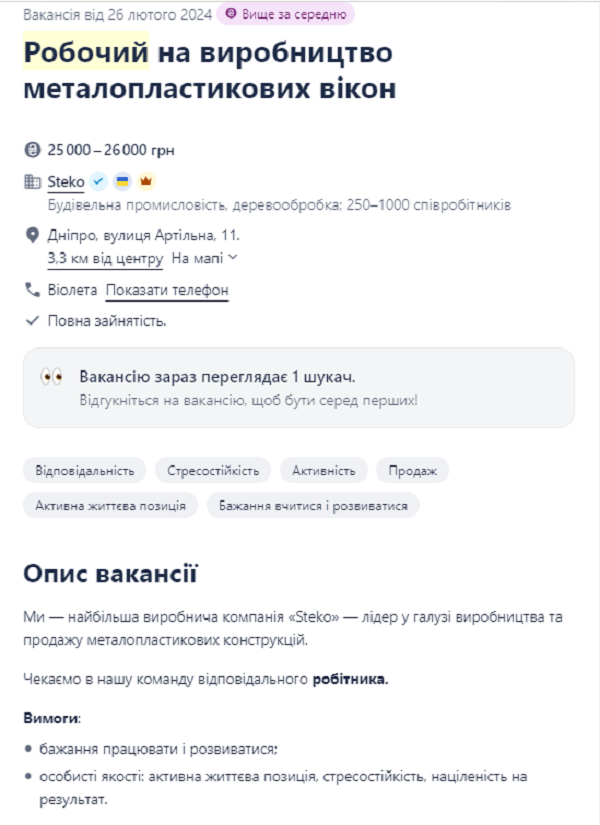Click the location pin icon
The image size is (600, 825).
click(32, 236)
